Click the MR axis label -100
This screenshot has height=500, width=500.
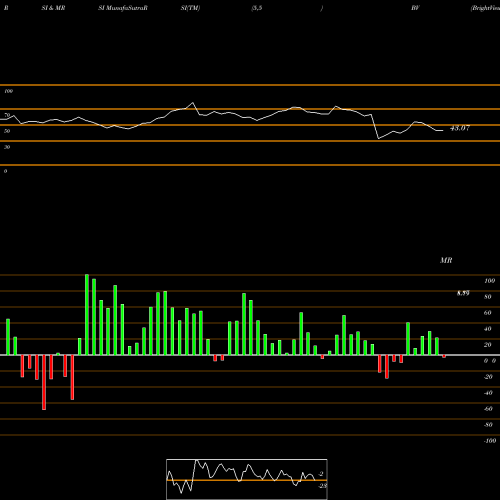click(490, 441)
